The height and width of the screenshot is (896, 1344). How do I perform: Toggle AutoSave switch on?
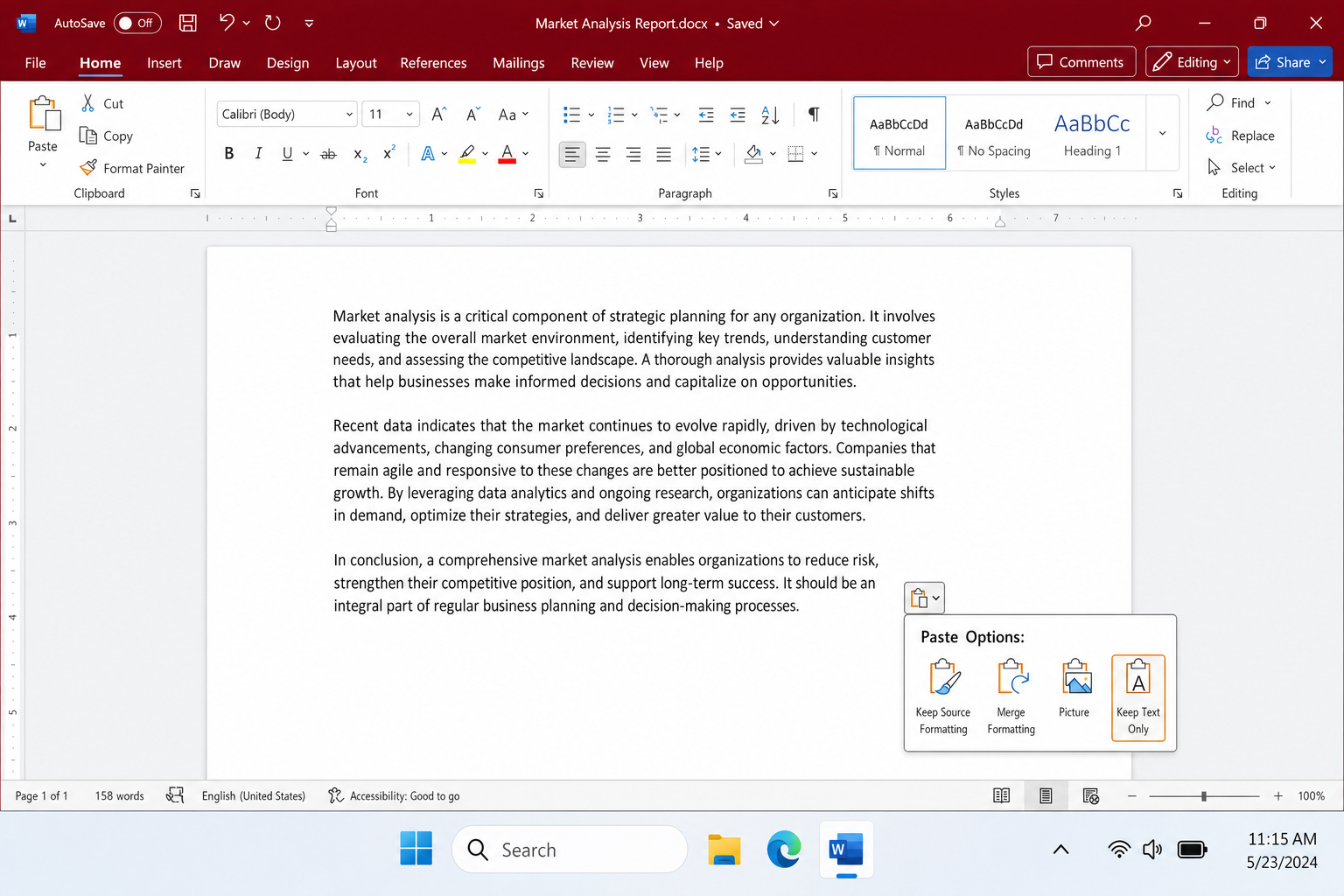click(x=137, y=23)
